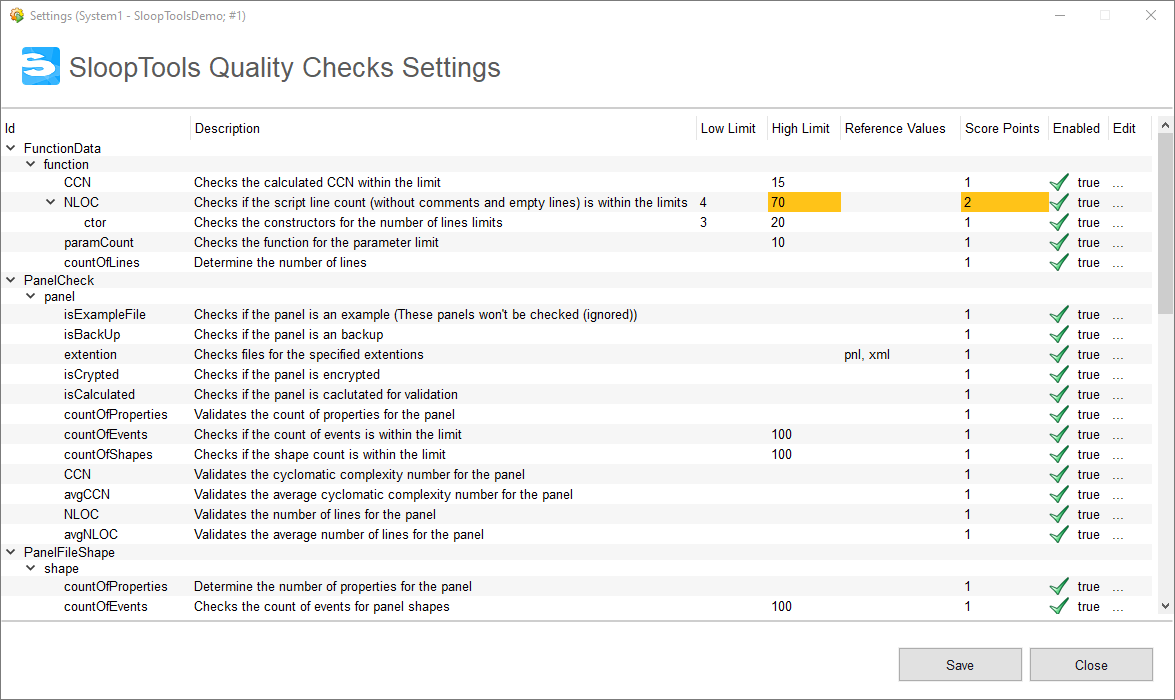Select the highlighted High Limit cell 70

(x=804, y=202)
